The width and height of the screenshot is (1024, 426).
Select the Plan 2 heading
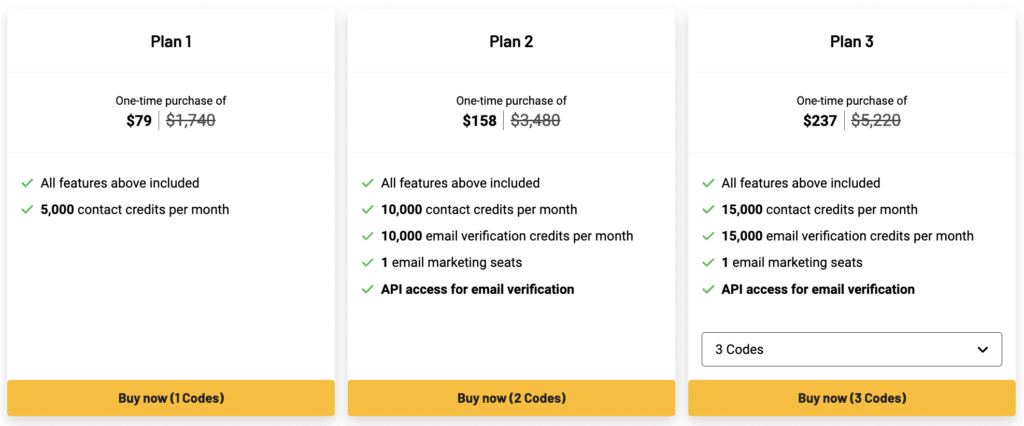point(511,42)
